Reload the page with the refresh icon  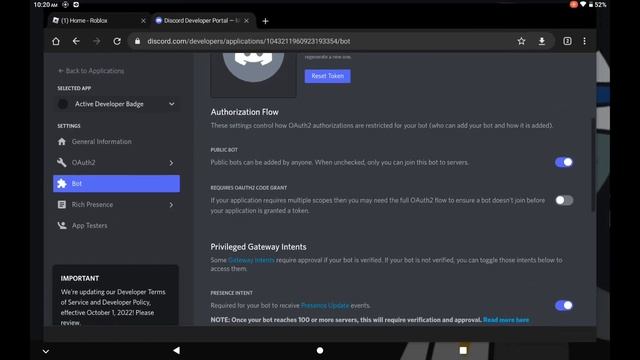117,41
